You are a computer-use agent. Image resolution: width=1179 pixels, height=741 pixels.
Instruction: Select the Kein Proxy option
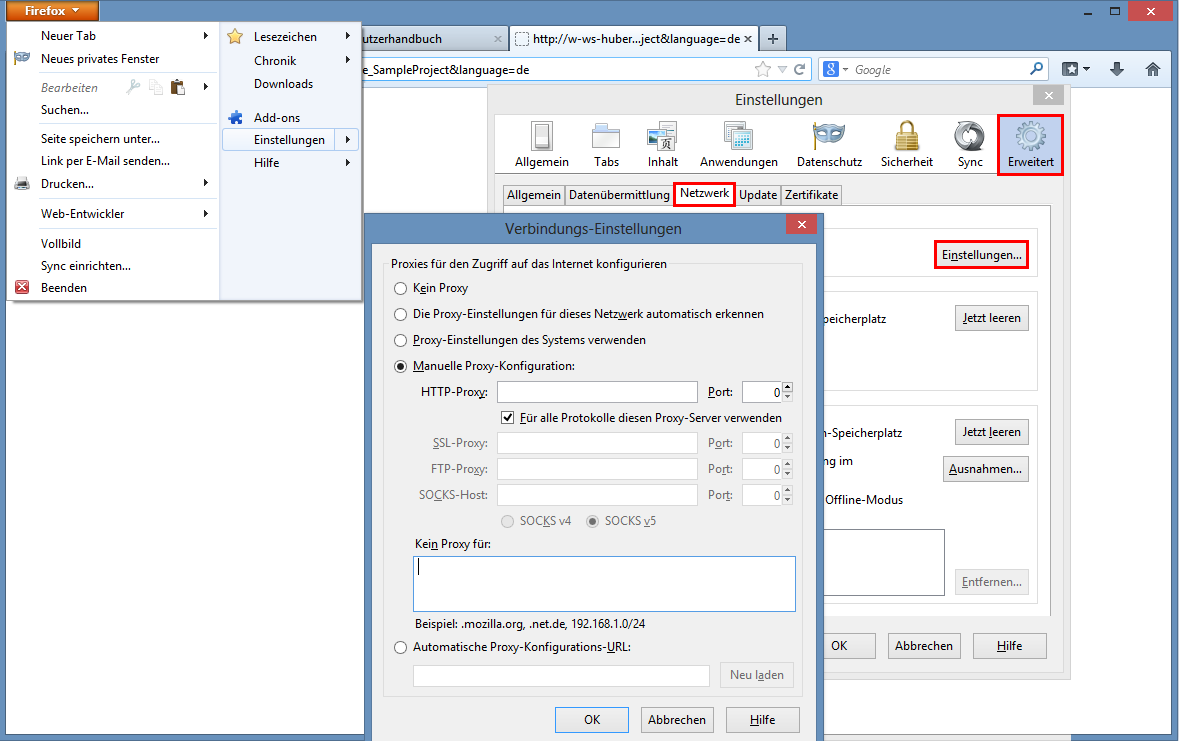point(400,288)
